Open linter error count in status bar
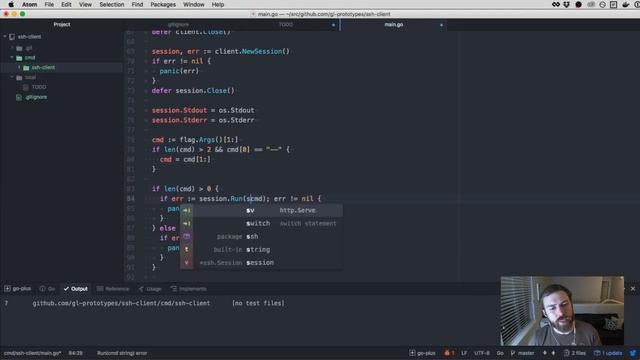Screen dimensions: 640x360 pyautogui.click(x=449, y=353)
